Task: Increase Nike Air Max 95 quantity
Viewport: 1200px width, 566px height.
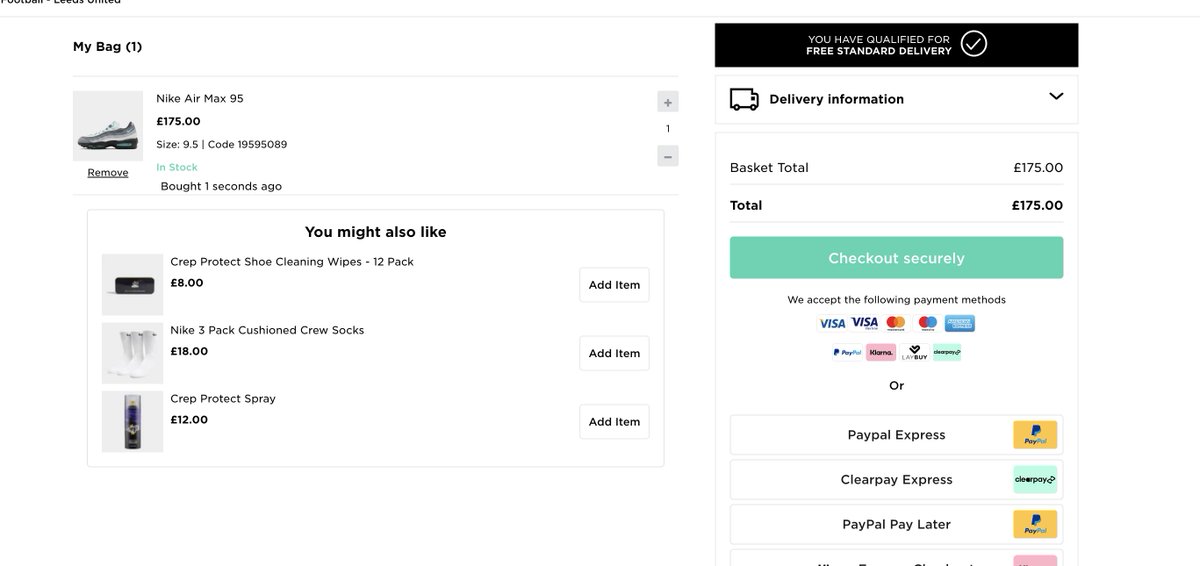Action: tap(668, 101)
